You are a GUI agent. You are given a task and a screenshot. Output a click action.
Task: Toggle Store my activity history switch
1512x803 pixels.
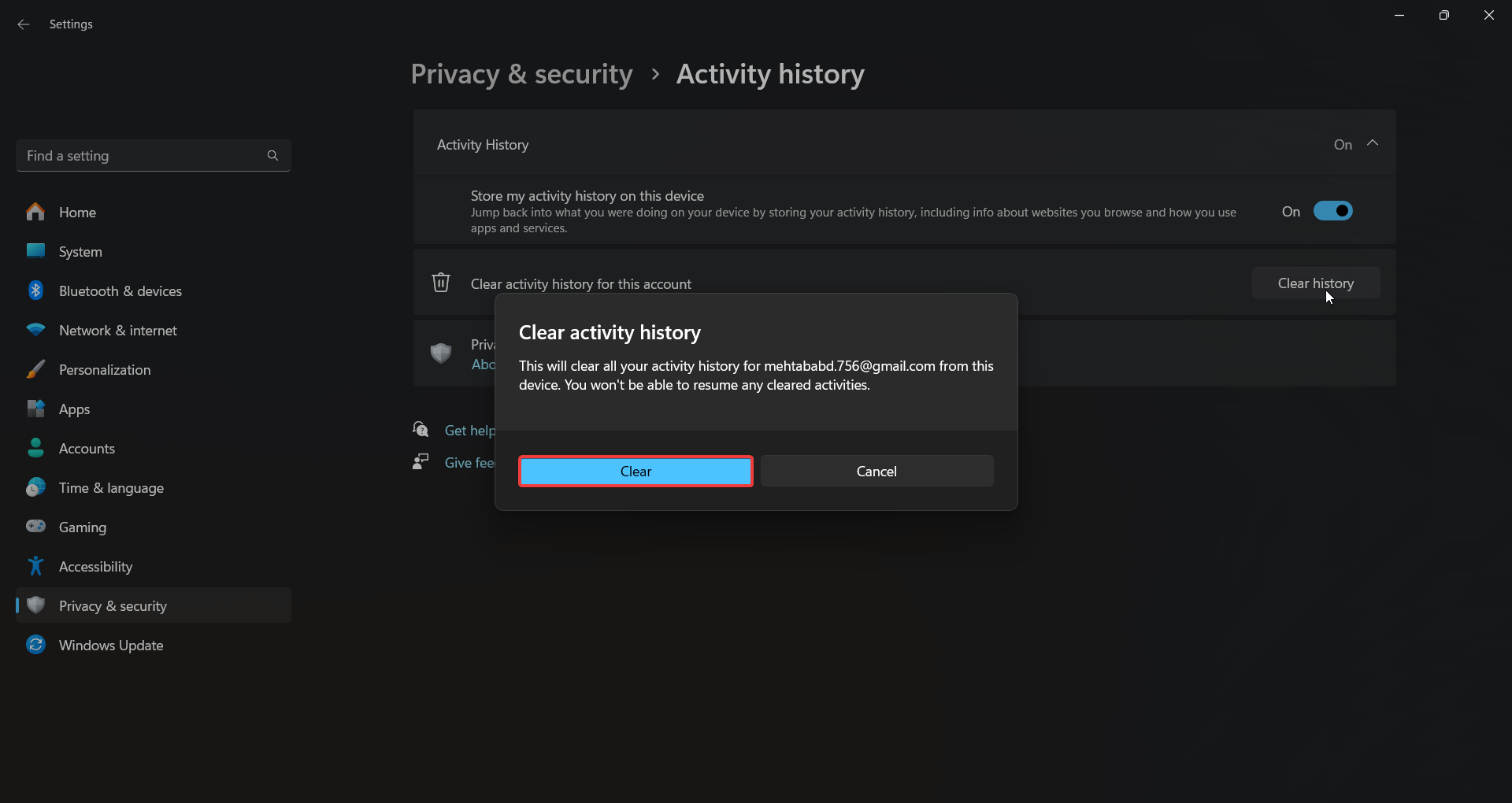click(1332, 211)
